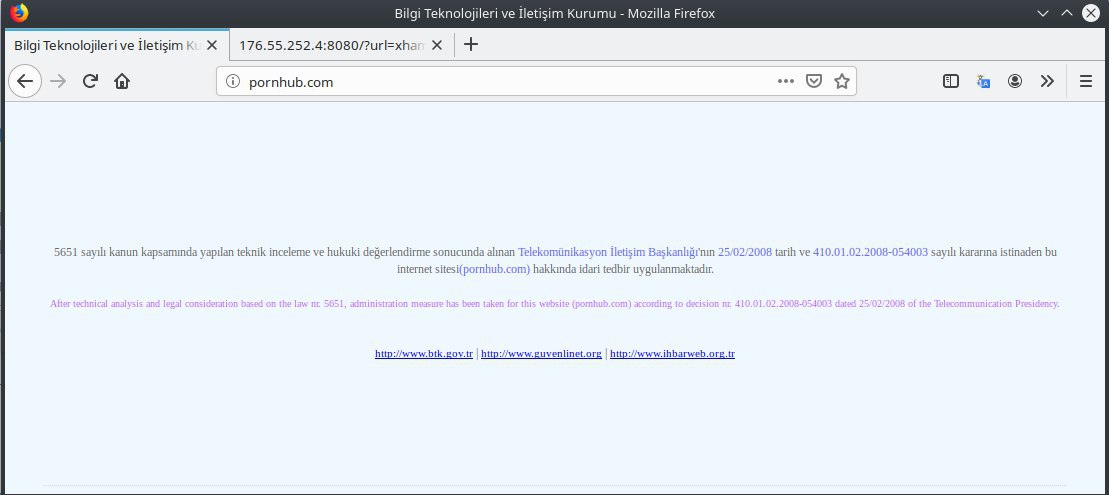This screenshot has width=1109, height=495.
Task: Click the date 25/02/2008 in Turkish notice
Action: (x=745, y=252)
